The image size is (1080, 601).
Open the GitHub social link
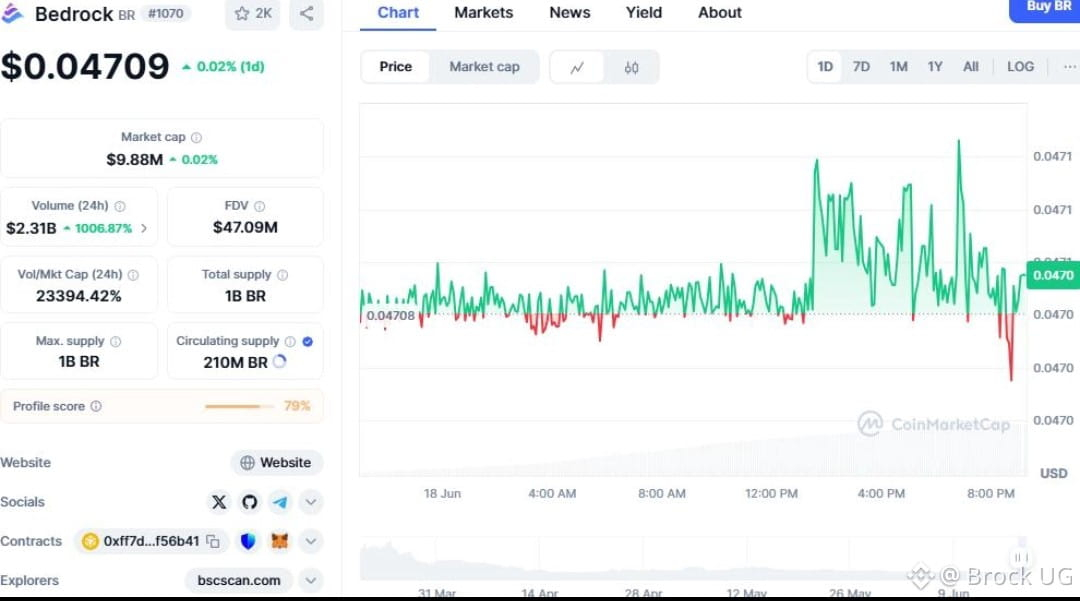(249, 502)
